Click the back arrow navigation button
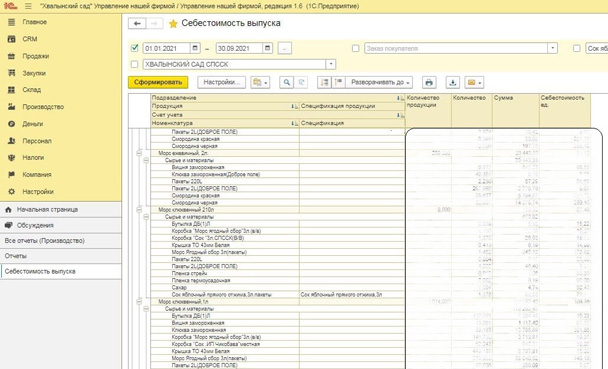 click(137, 24)
